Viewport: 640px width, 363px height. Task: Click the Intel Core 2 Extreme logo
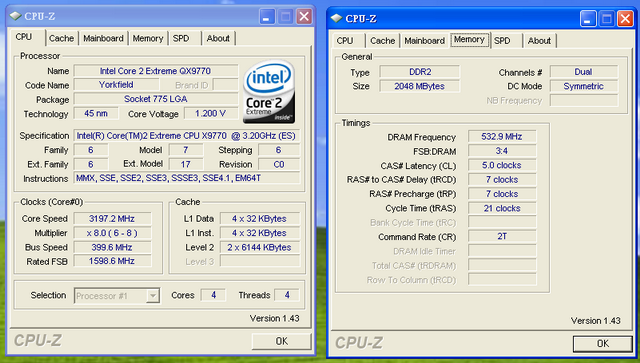coord(269,92)
